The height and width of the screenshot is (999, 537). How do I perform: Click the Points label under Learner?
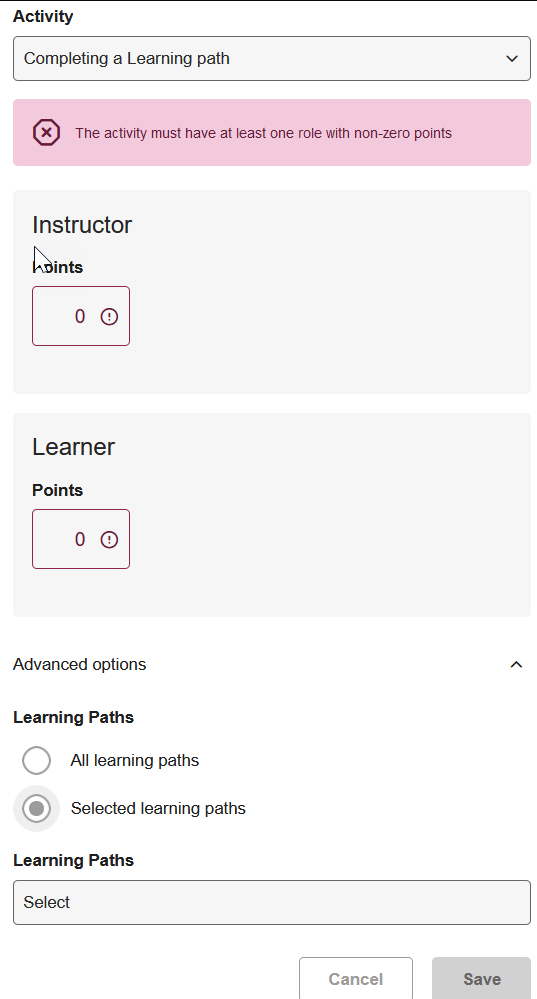point(58,490)
